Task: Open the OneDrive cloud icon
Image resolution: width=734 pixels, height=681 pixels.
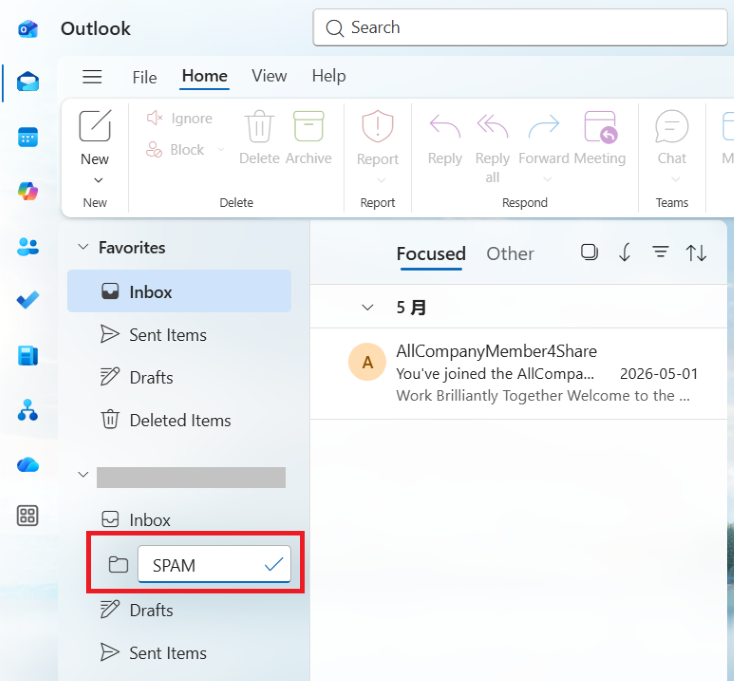Action: tap(28, 465)
